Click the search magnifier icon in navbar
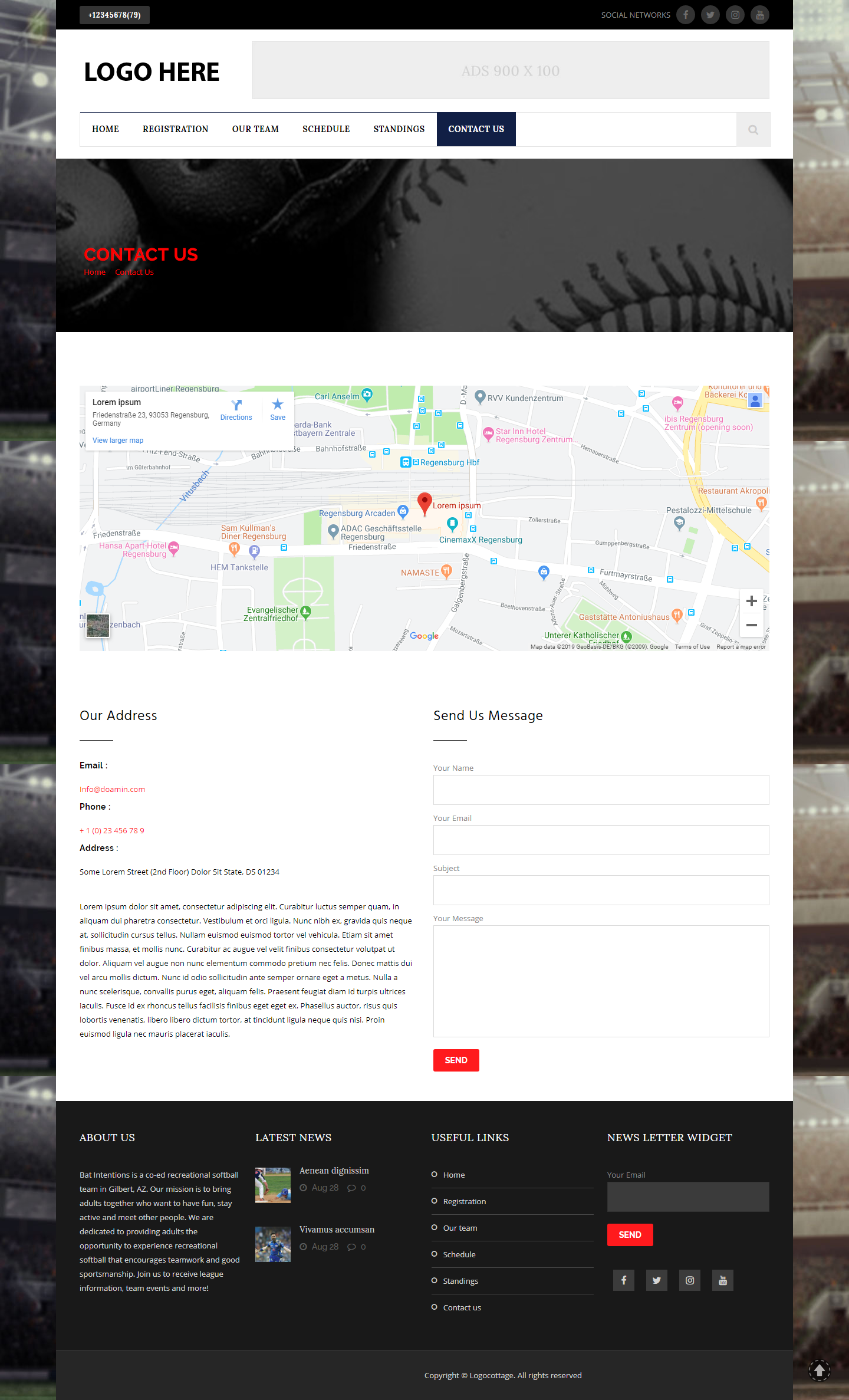The width and height of the screenshot is (849, 1400). coord(753,130)
